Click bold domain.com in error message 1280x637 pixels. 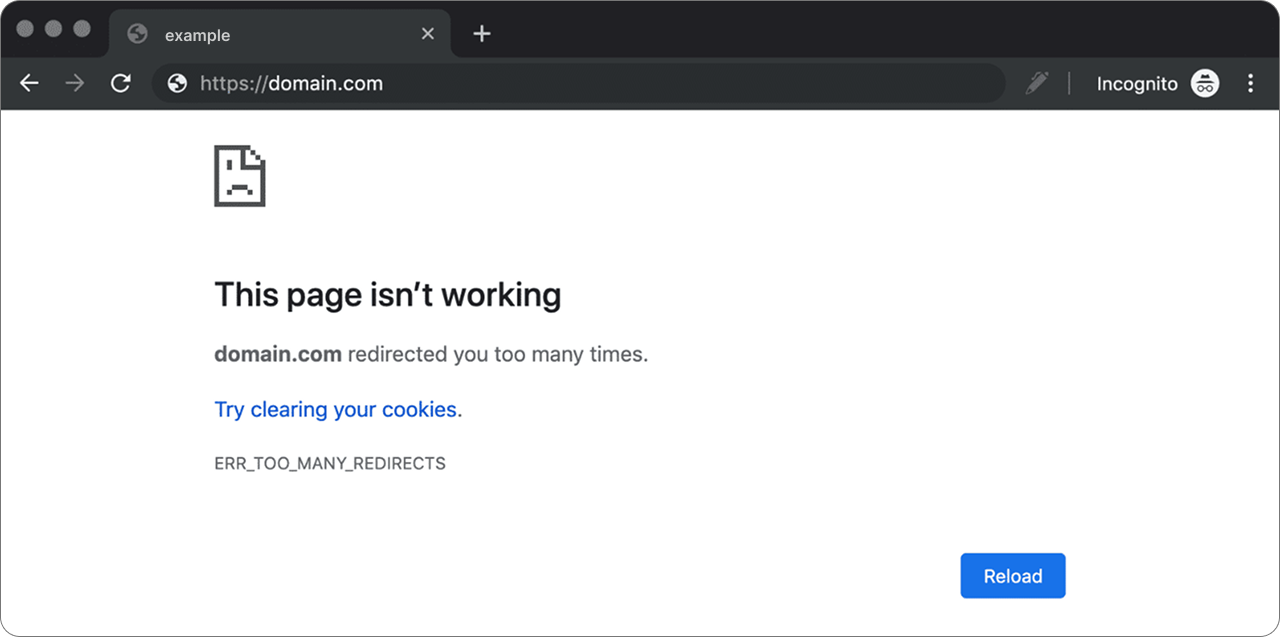(x=278, y=354)
